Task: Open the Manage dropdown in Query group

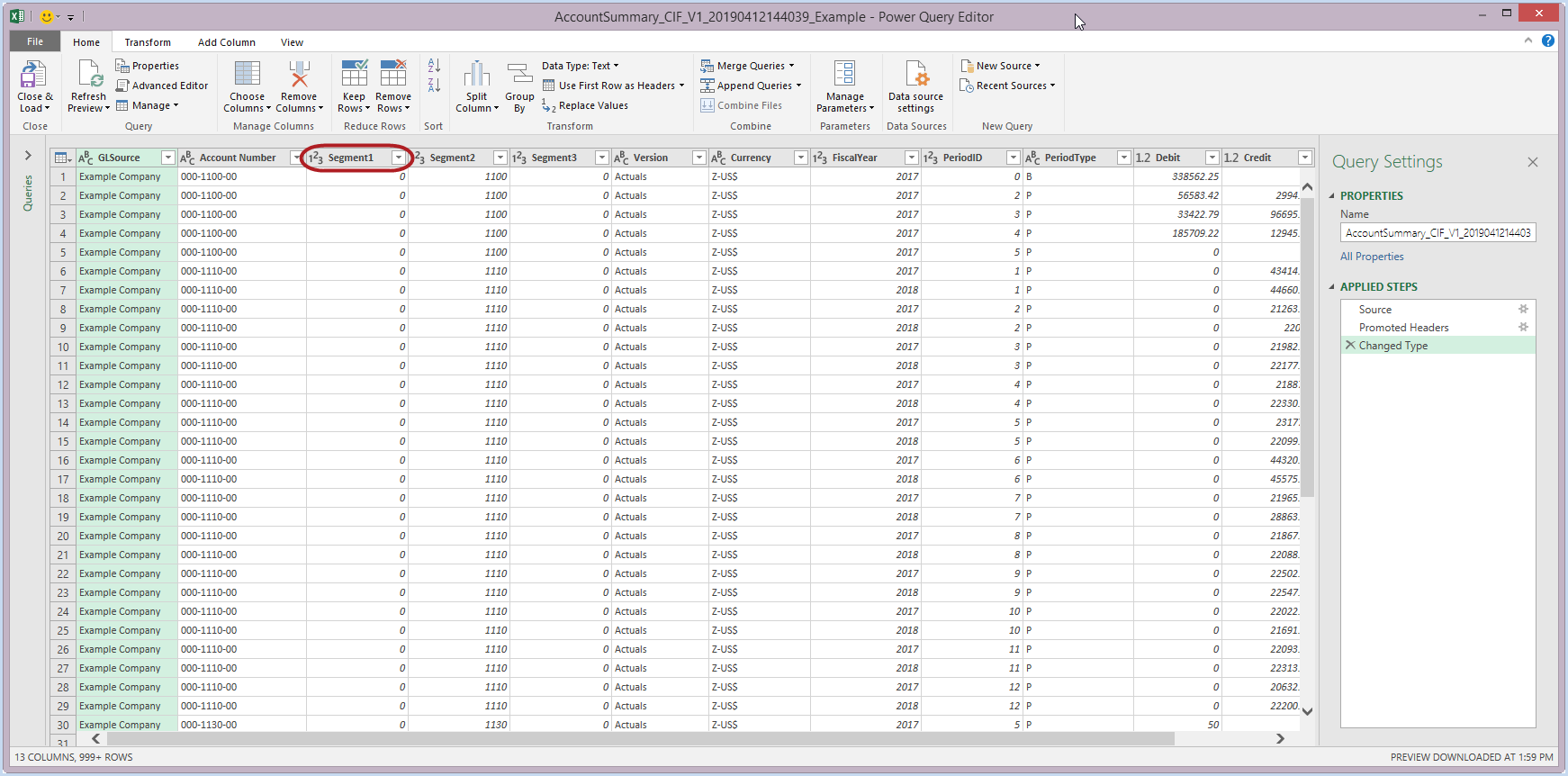Action: [148, 105]
